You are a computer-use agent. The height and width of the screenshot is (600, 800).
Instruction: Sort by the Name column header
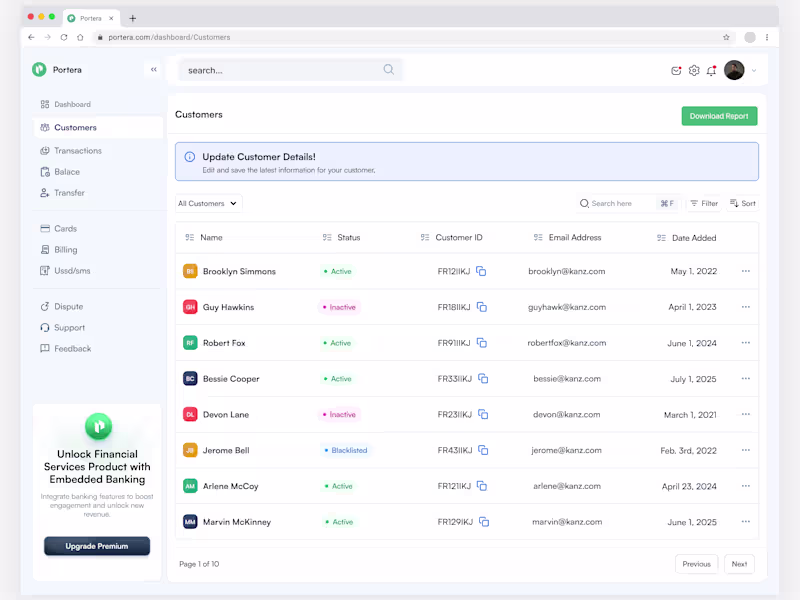point(204,237)
